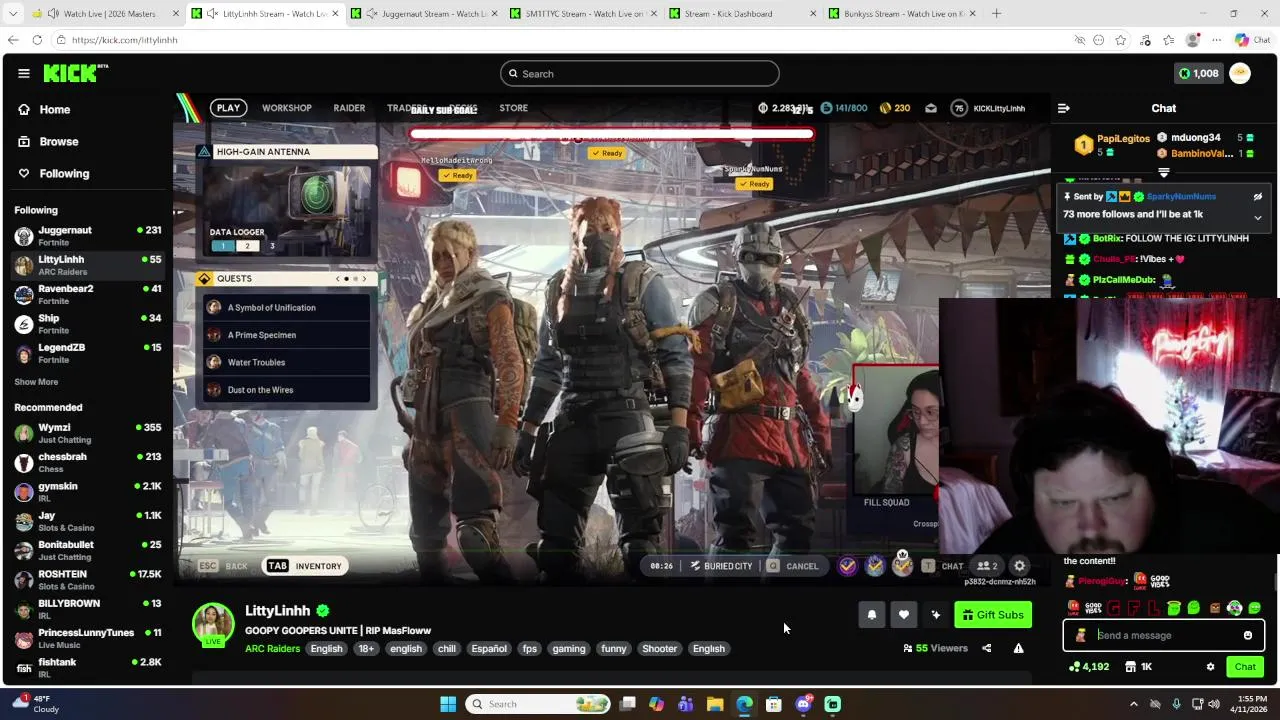This screenshot has height=720, width=1280.
Task: Click the Kick search field
Action: (640, 73)
